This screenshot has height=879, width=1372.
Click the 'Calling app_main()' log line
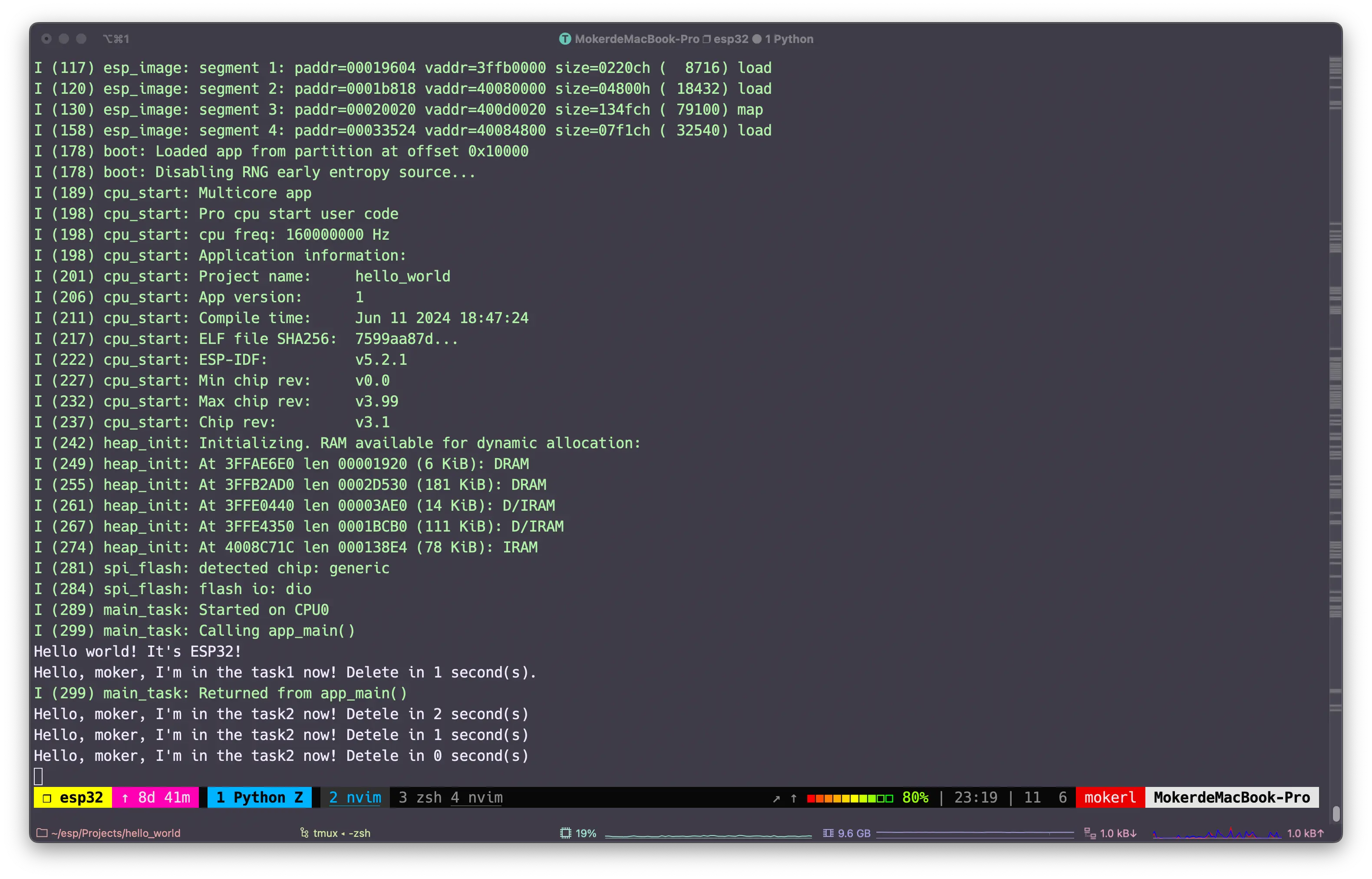tap(194, 631)
